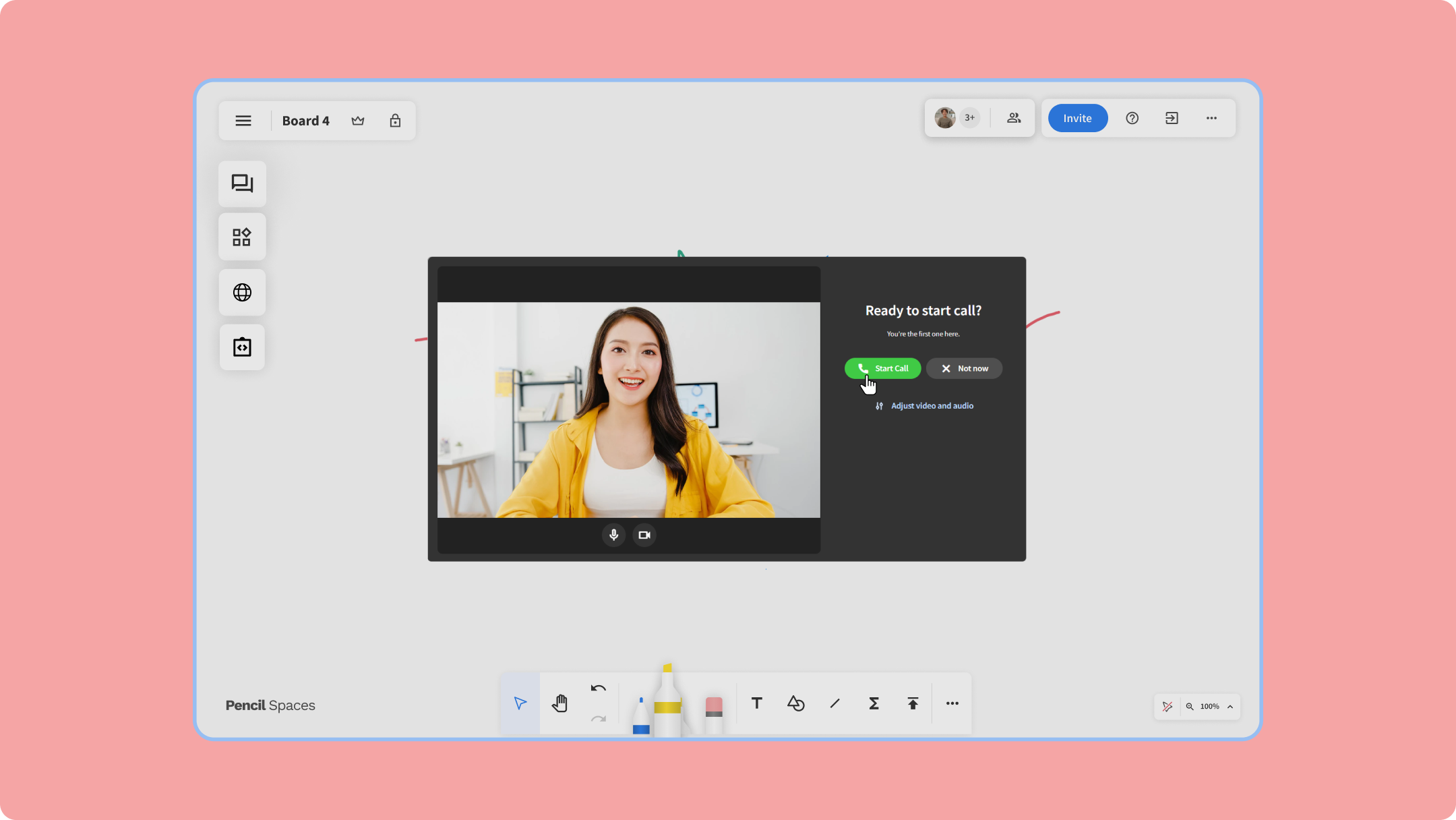Toggle board lock icon
Screen dimensions: 1456x820
point(395,120)
